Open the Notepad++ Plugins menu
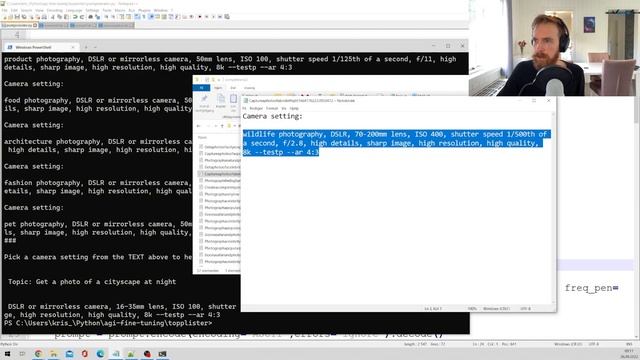Image resolution: width=640 pixels, height=360 pixels. point(144,10)
